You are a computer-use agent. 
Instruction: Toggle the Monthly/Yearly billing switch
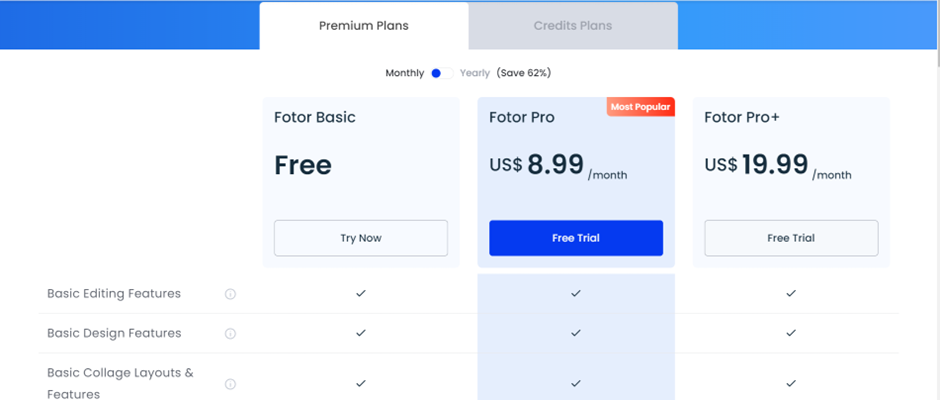click(x=442, y=73)
